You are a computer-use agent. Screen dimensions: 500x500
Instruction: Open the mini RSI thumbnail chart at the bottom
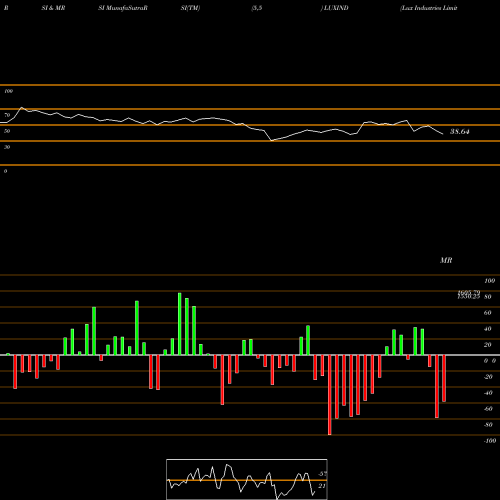[247, 479]
